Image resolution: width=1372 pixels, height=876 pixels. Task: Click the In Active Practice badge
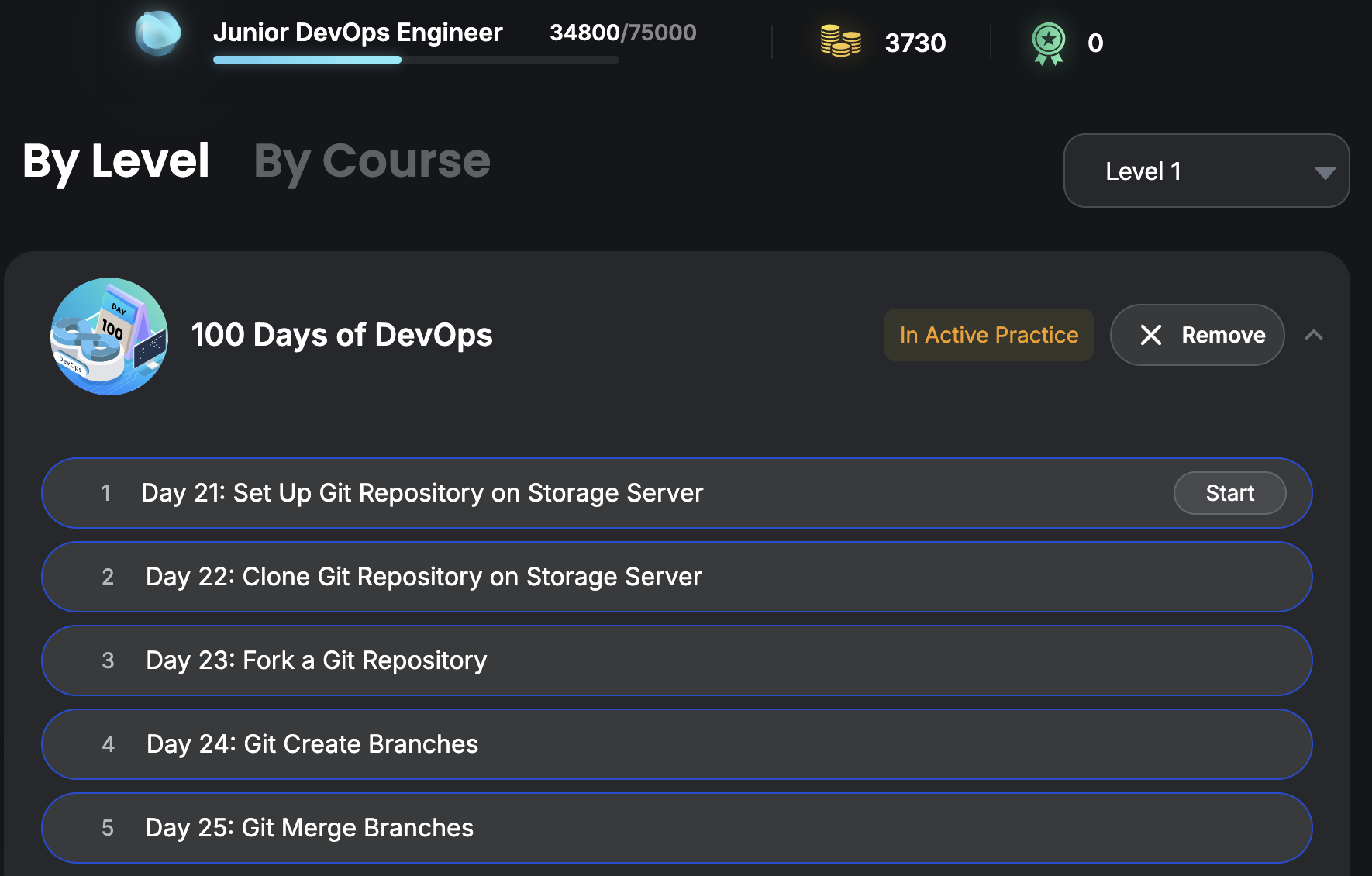pyautogui.click(x=988, y=335)
